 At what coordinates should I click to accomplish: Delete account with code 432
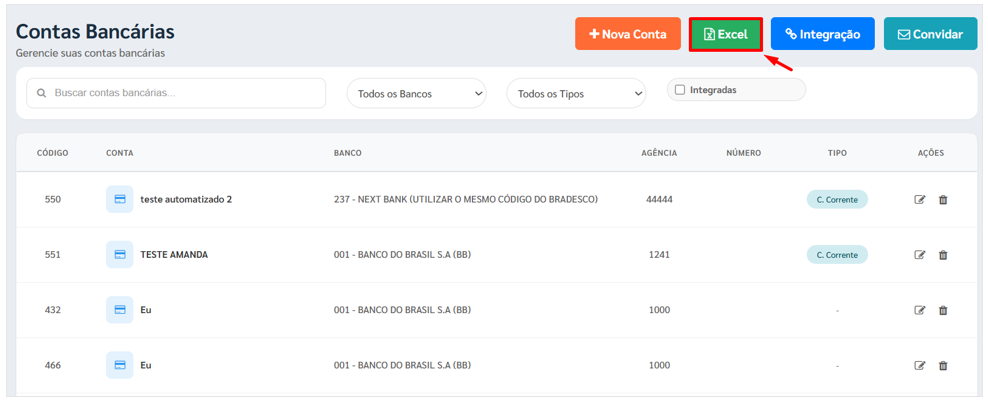click(943, 311)
